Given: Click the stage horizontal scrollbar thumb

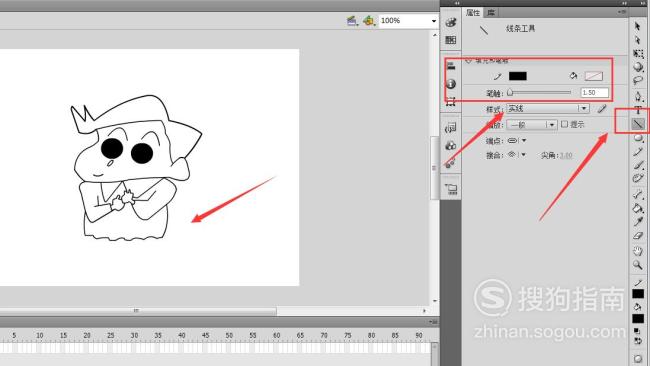Looking at the screenshot, I should [x=138, y=310].
